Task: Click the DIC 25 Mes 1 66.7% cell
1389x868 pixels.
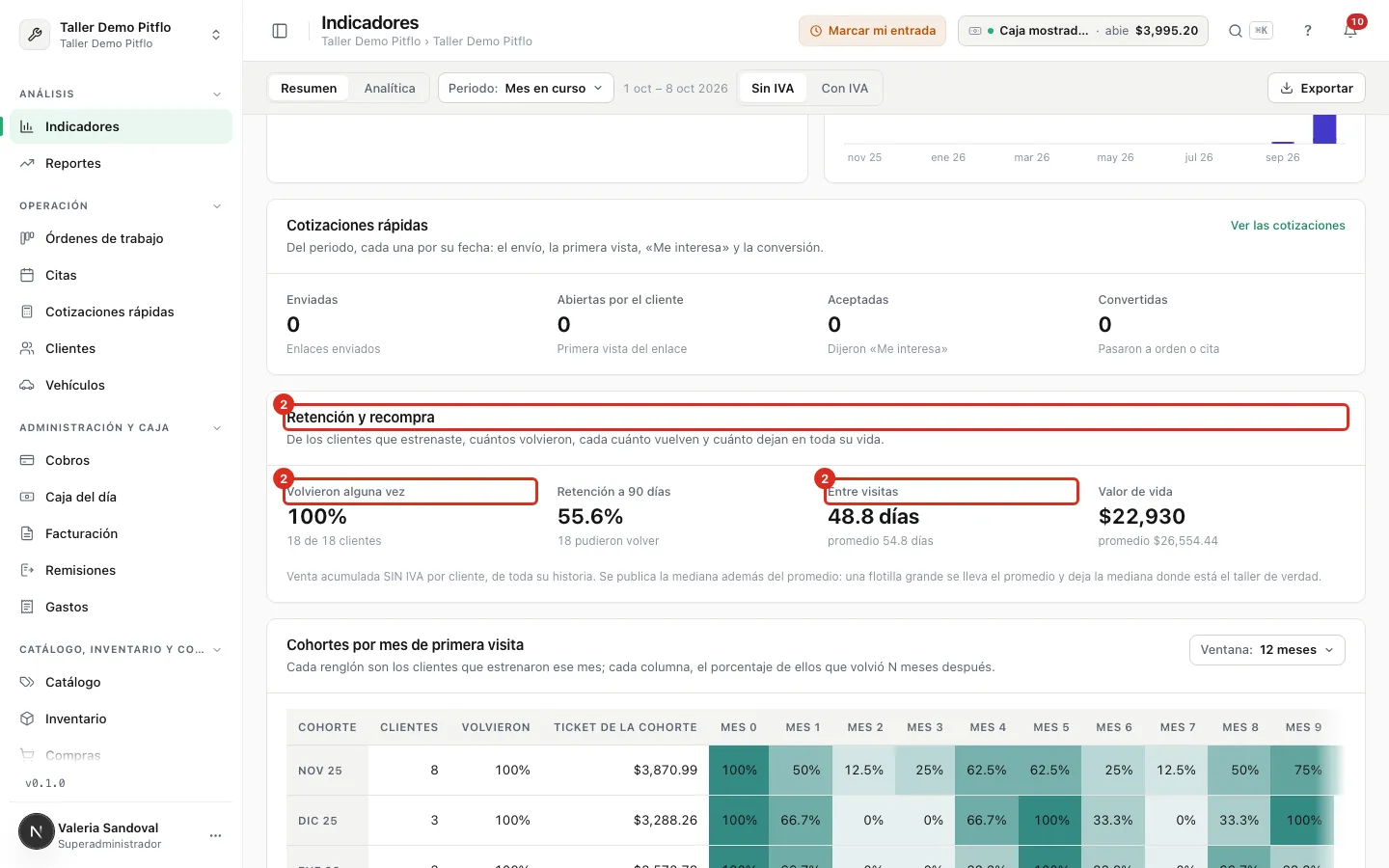Action: click(801, 821)
